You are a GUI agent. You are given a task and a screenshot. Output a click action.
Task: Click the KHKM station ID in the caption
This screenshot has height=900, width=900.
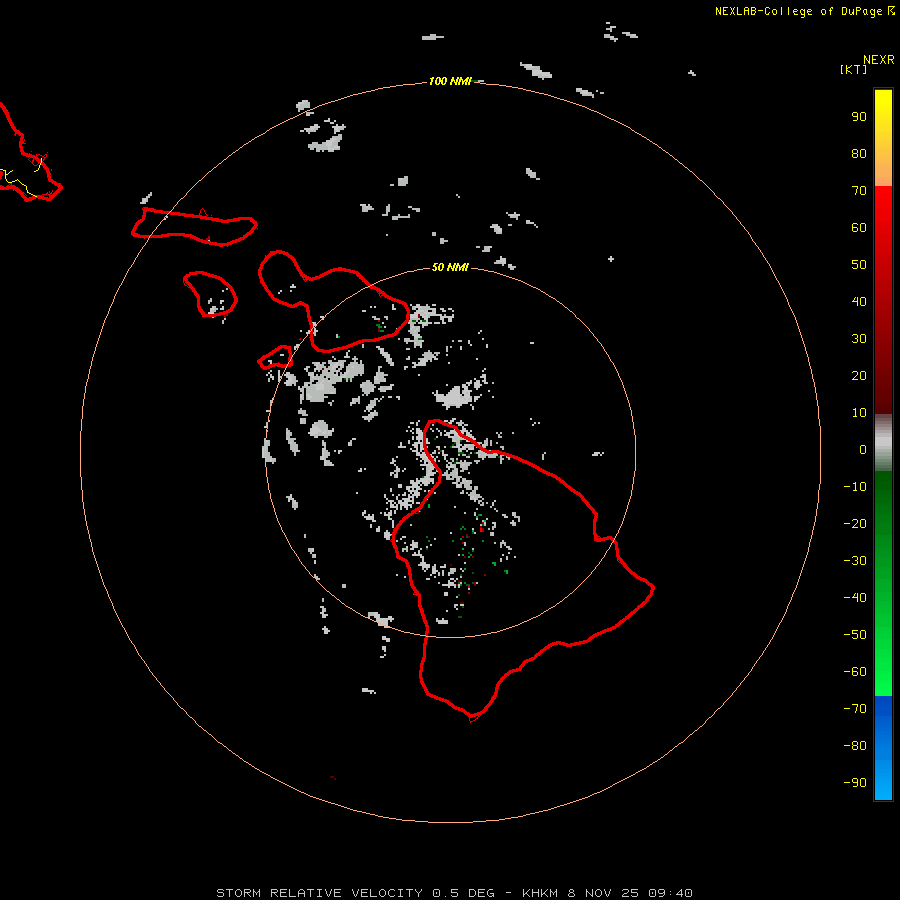pyautogui.click(x=540, y=893)
